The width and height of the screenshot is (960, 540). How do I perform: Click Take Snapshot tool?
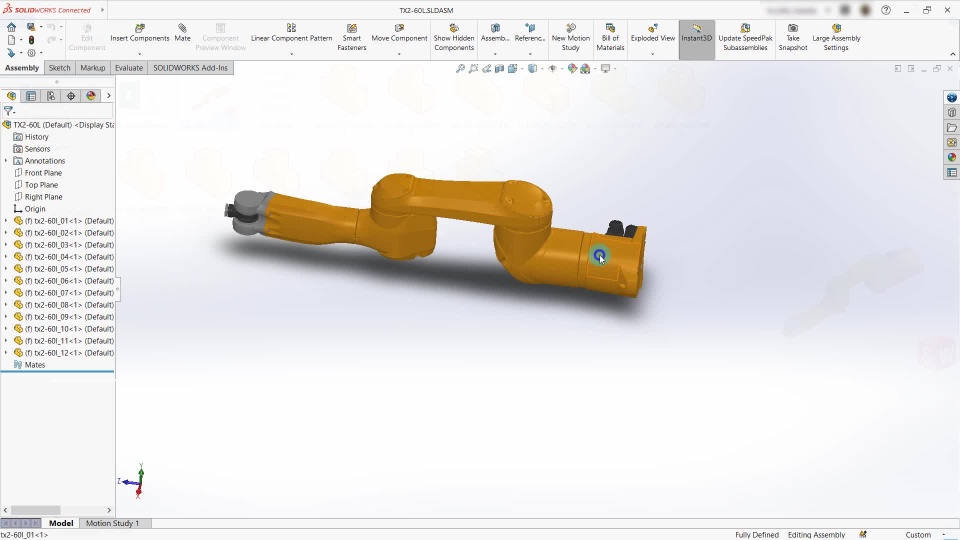tap(793, 37)
